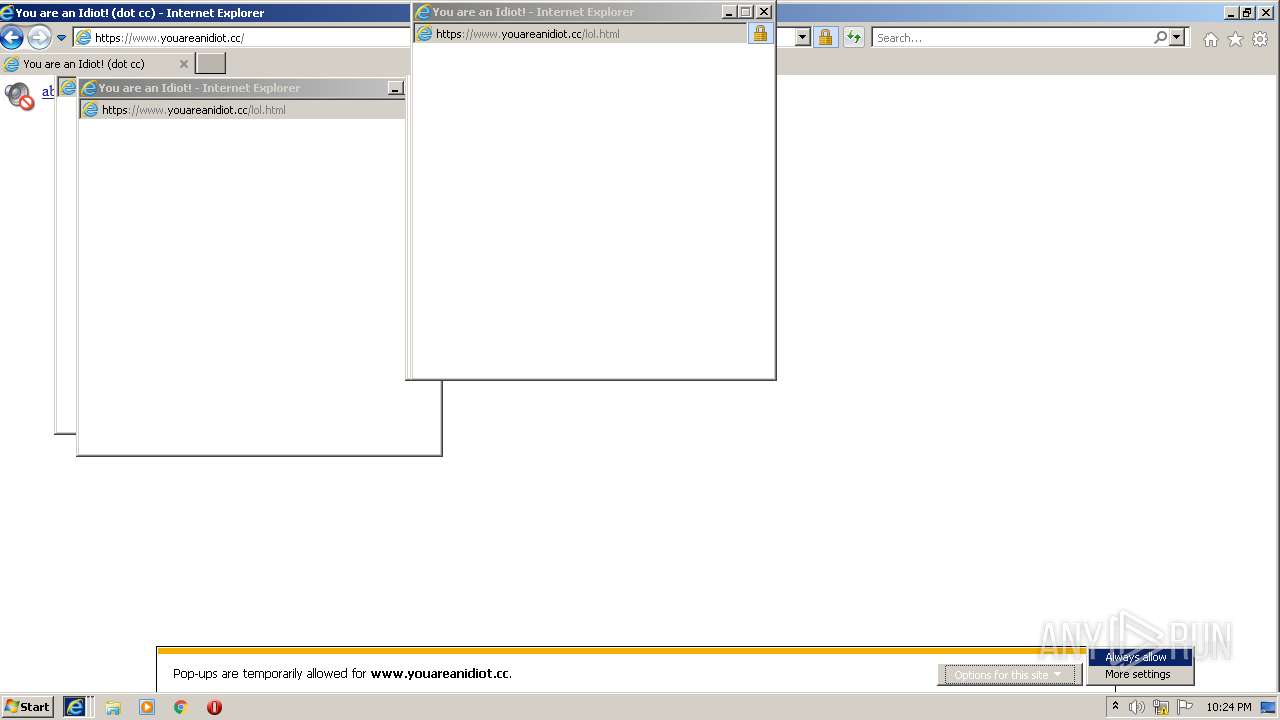The image size is (1280, 720).
Task: Click the left popup's lol.html address bar
Action: (x=242, y=110)
